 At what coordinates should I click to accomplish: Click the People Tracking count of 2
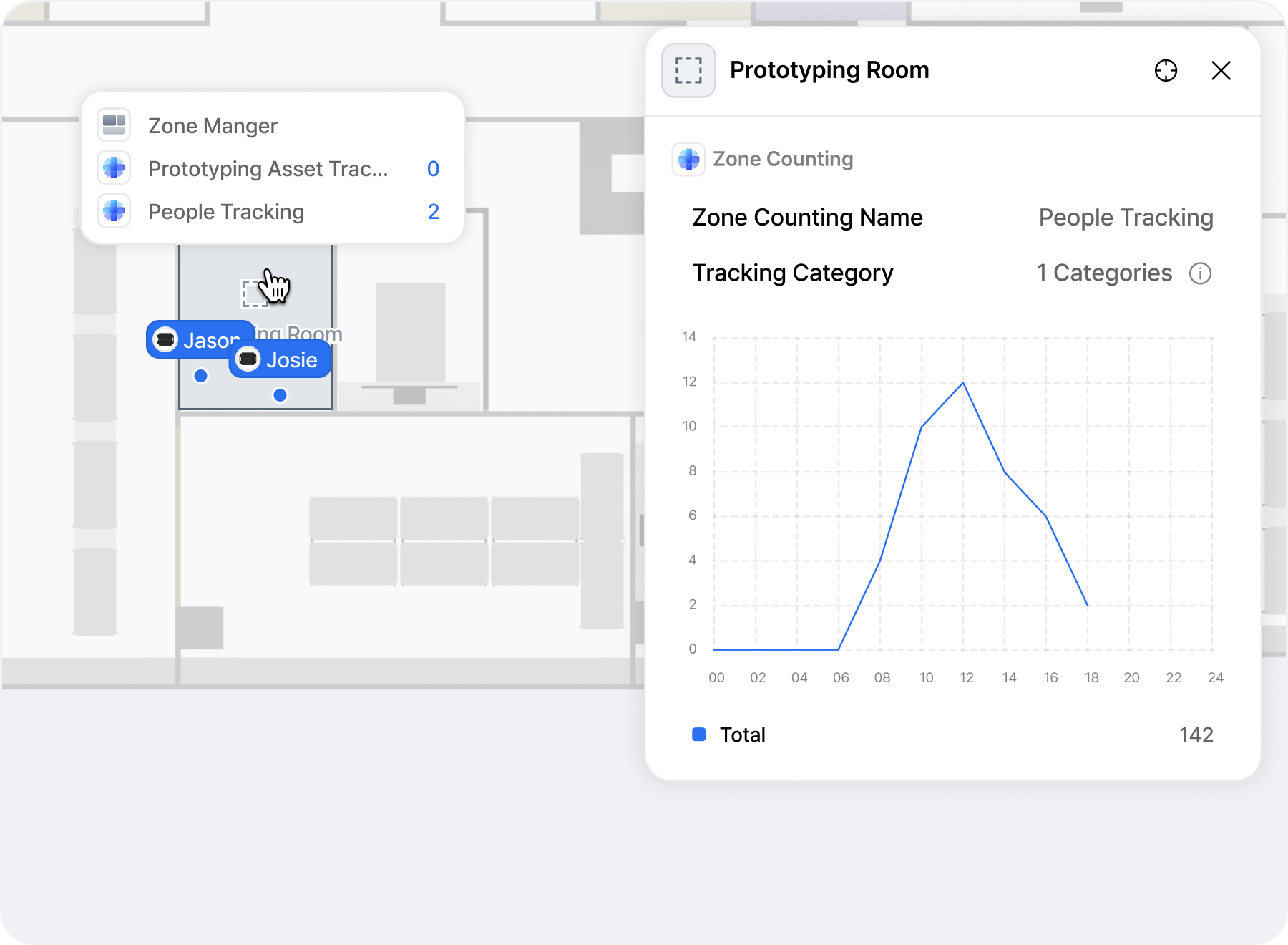click(433, 212)
